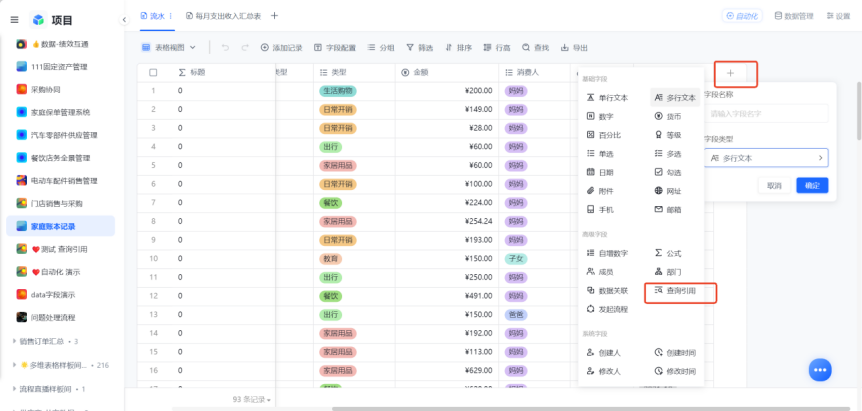Select 单行文本 field type
This screenshot has width=862, height=411.
click(x=607, y=98)
